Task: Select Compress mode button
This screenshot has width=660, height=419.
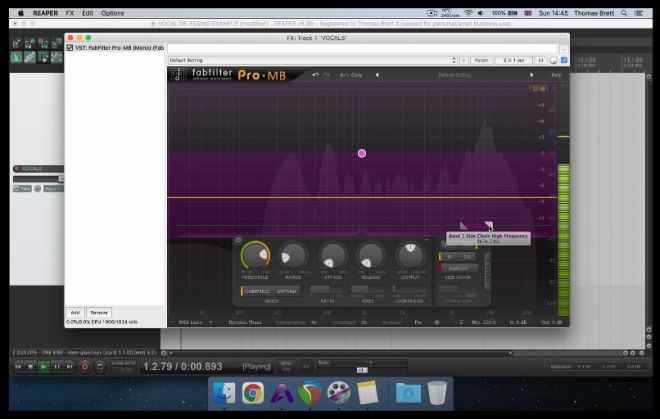Action: tap(258, 291)
